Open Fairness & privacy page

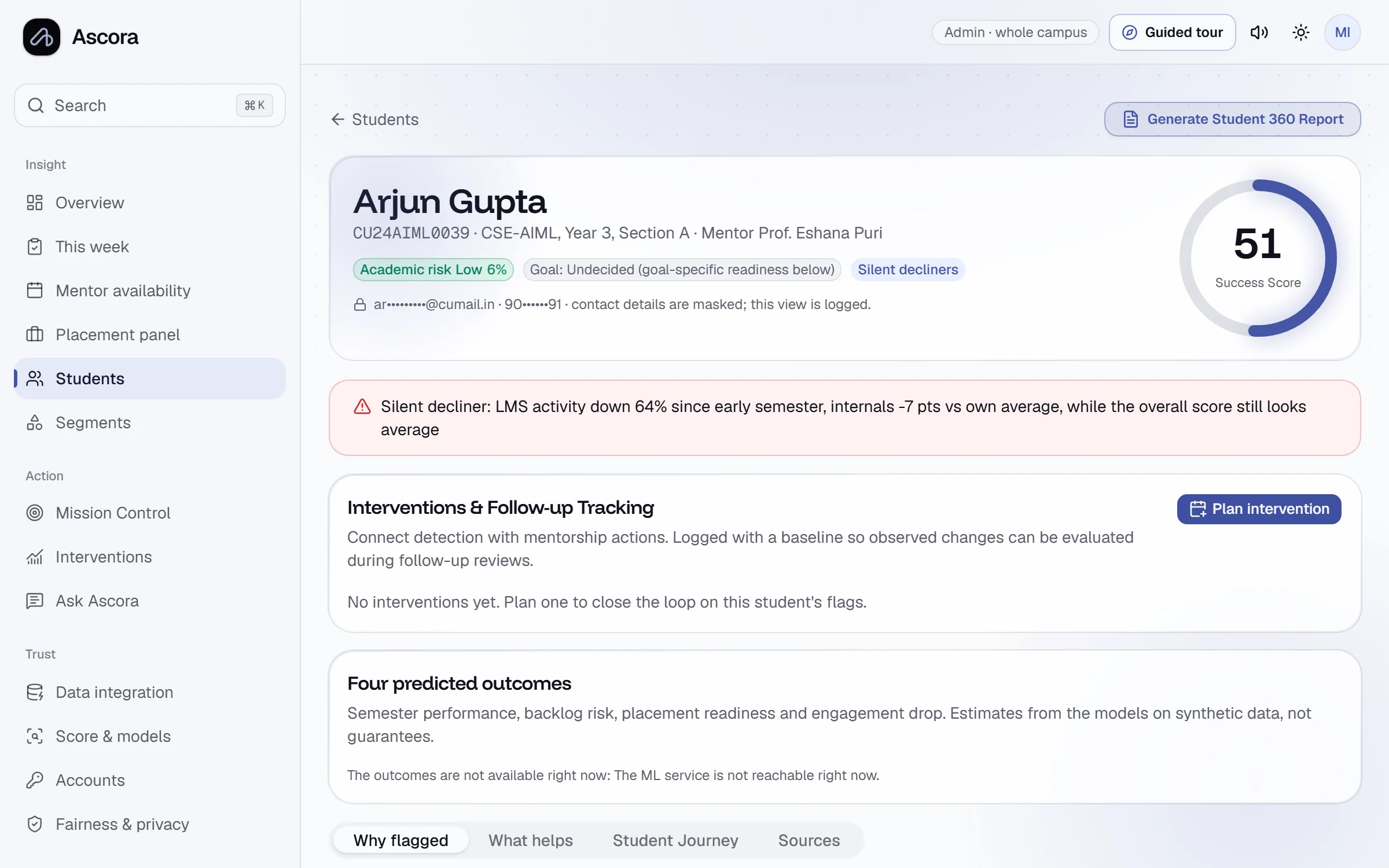point(150,824)
